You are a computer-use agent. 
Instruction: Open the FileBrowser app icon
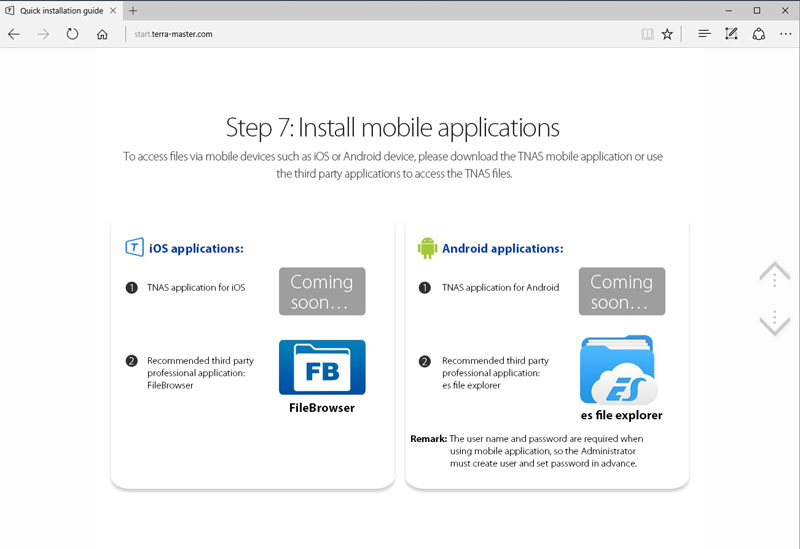[321, 367]
